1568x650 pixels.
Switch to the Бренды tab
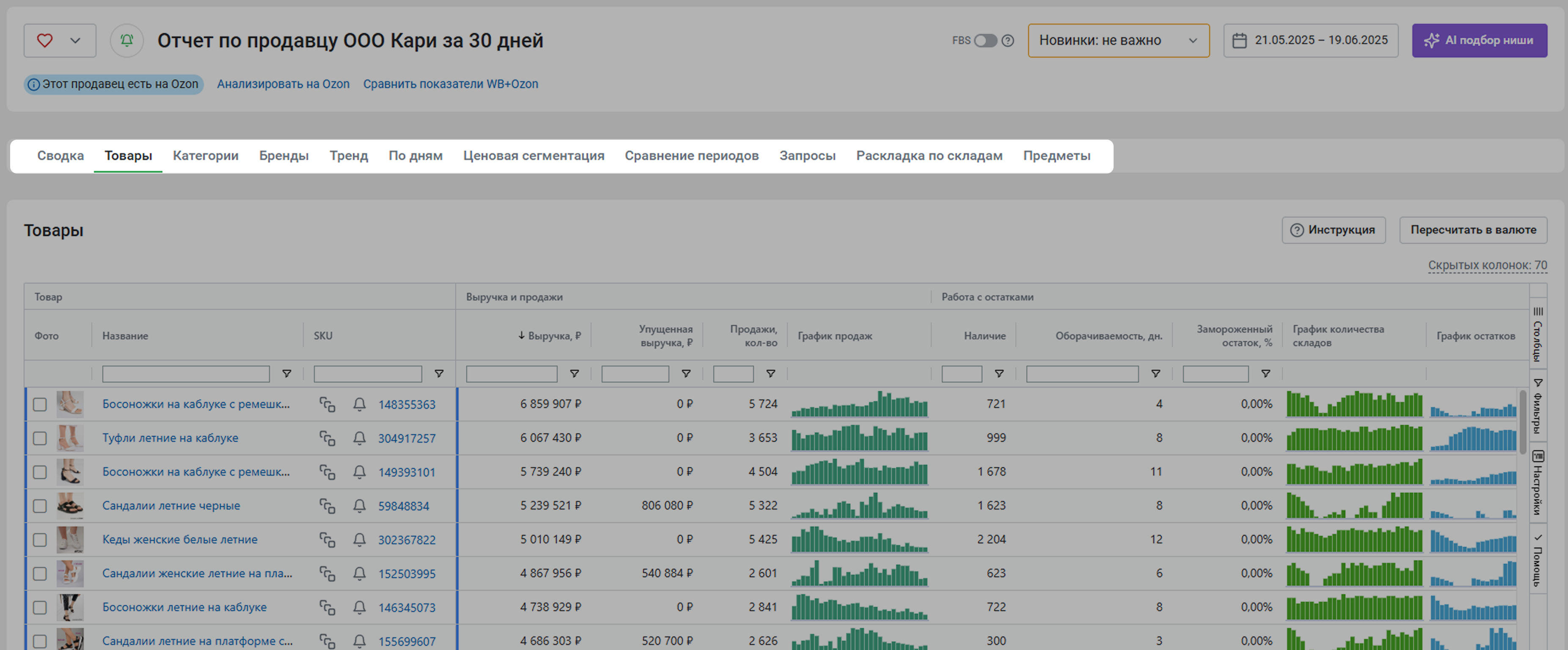[283, 156]
